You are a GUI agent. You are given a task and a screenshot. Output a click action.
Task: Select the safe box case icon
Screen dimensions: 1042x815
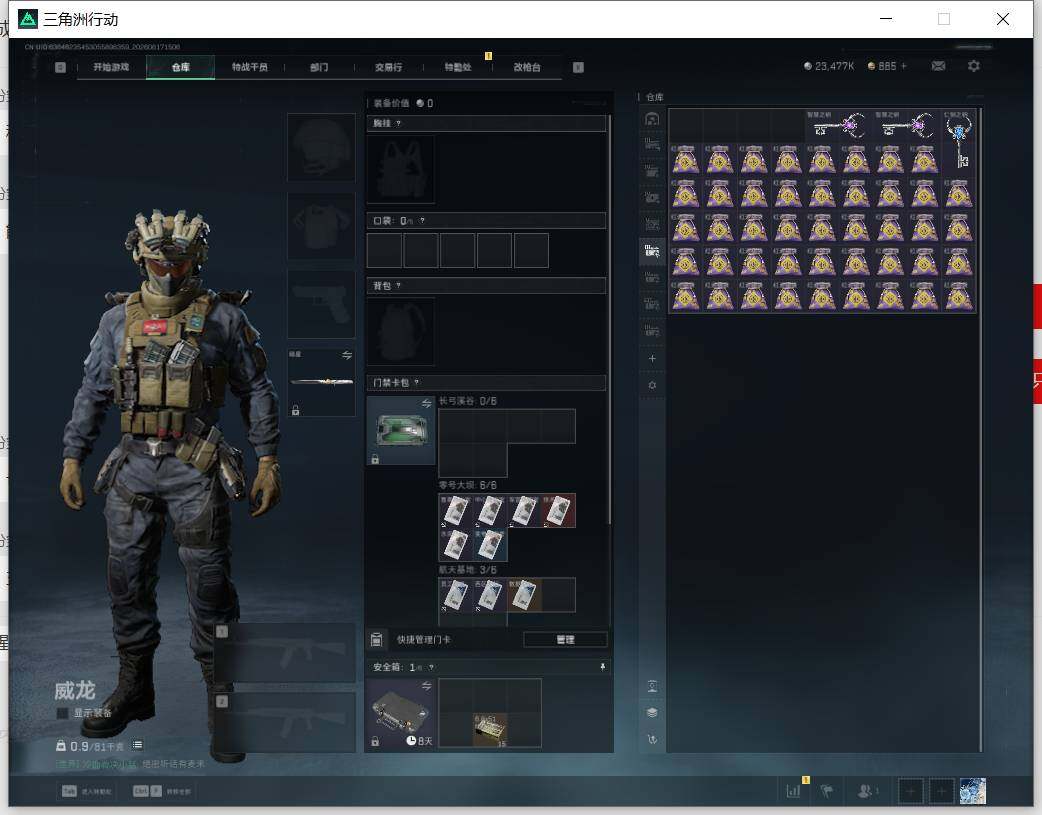[x=401, y=713]
